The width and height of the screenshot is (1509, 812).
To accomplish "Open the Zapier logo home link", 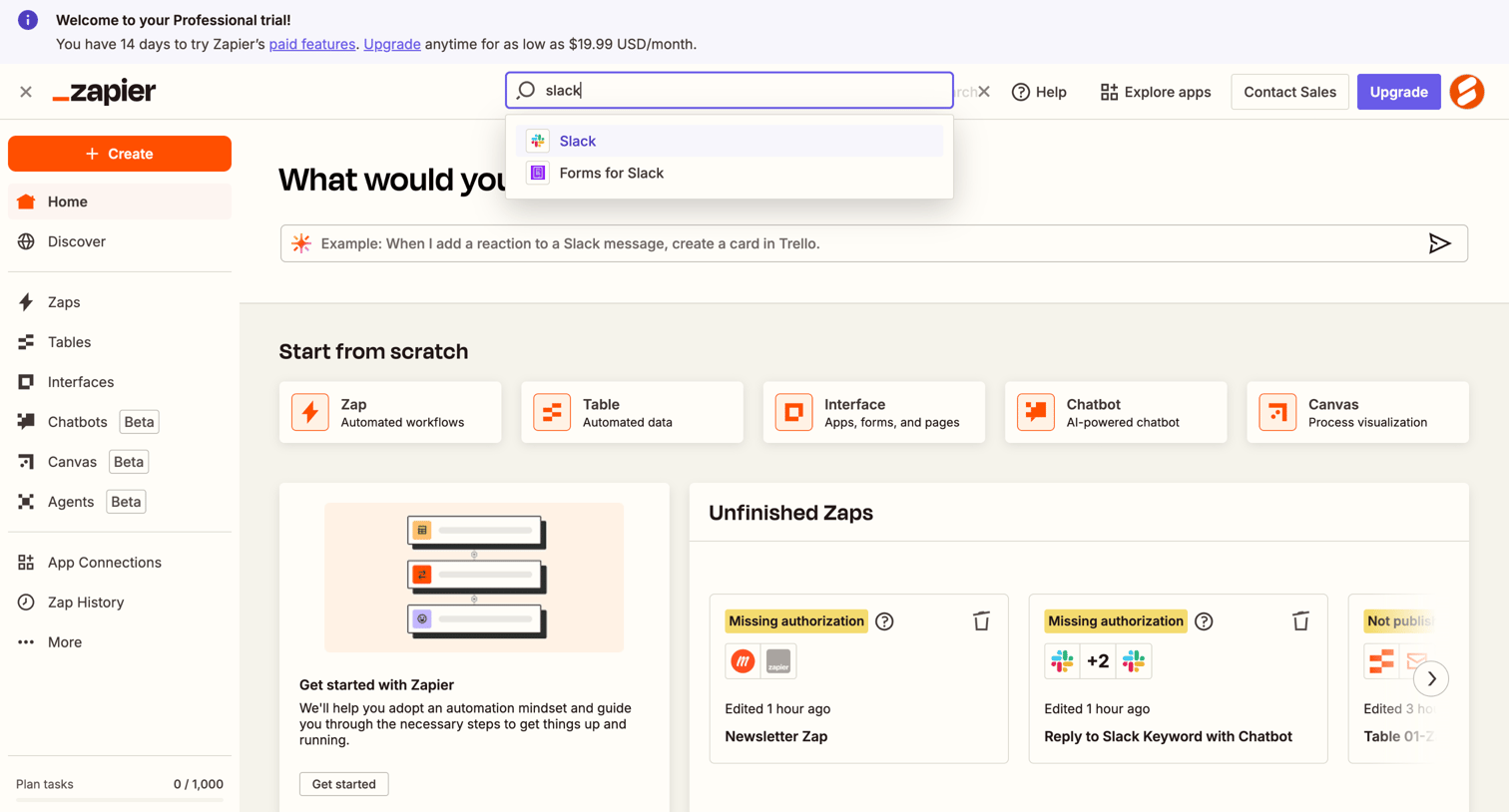I will coord(104,92).
